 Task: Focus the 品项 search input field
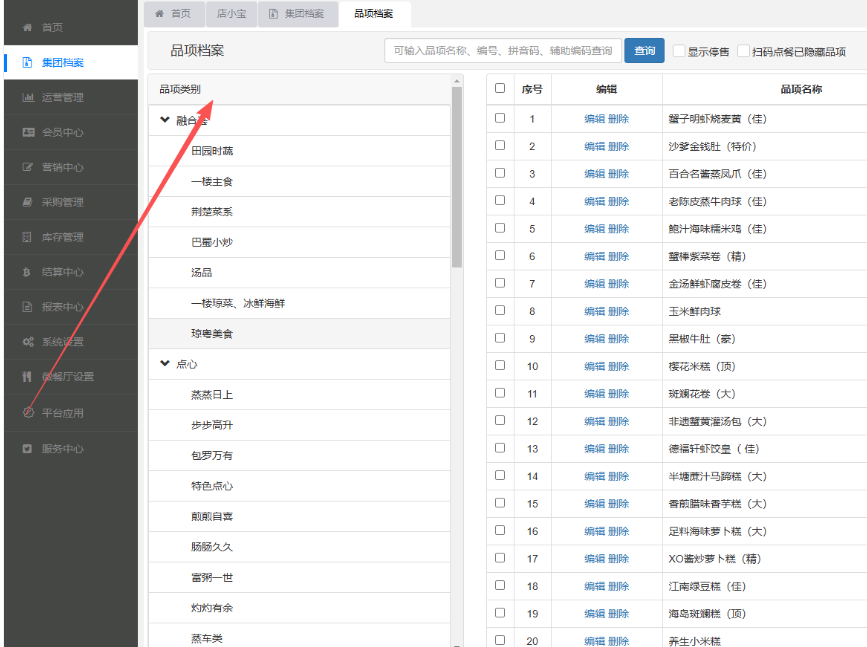coord(501,51)
